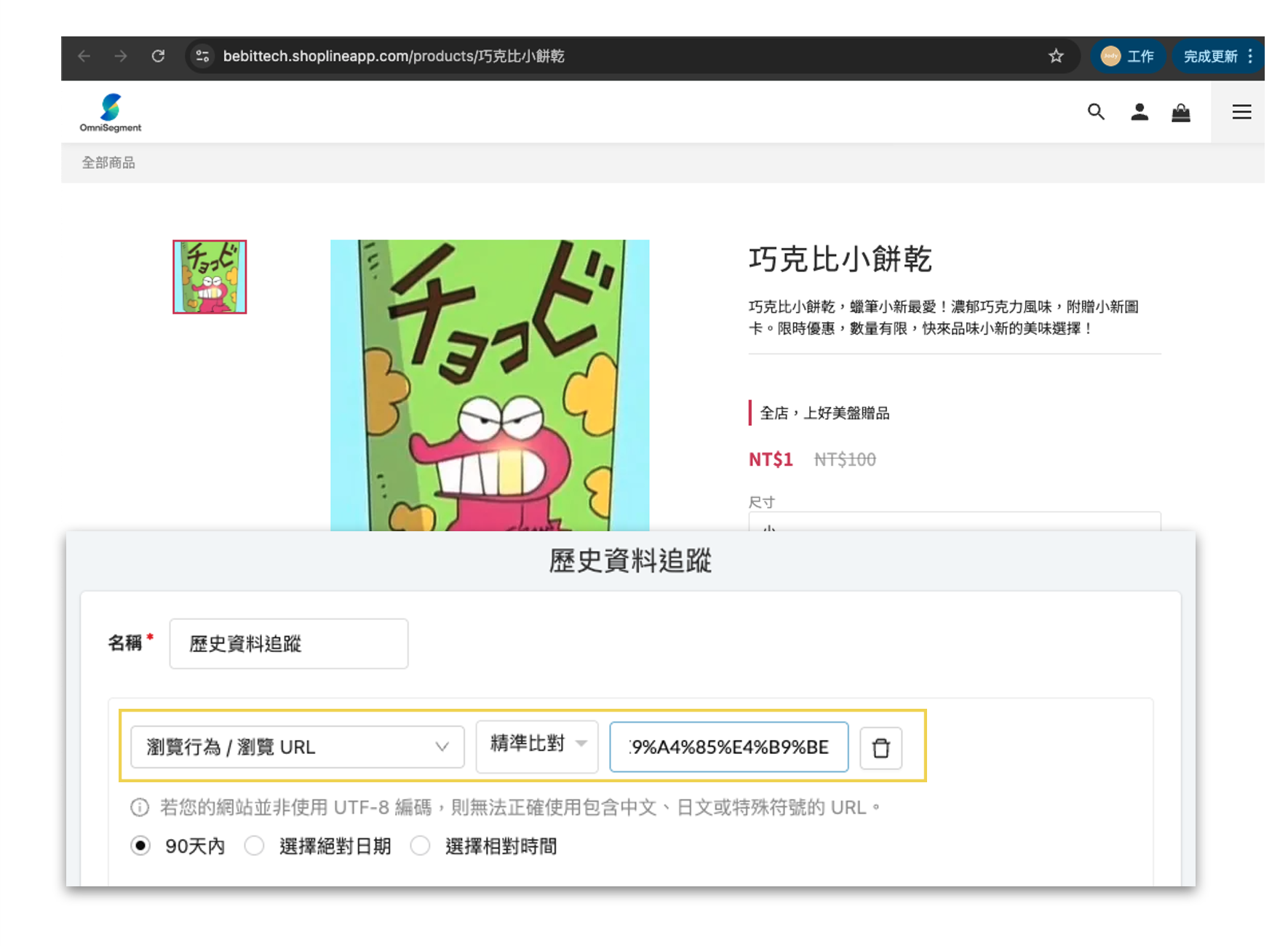Click the account profile icon
The height and width of the screenshot is (946, 1288).
(1139, 112)
